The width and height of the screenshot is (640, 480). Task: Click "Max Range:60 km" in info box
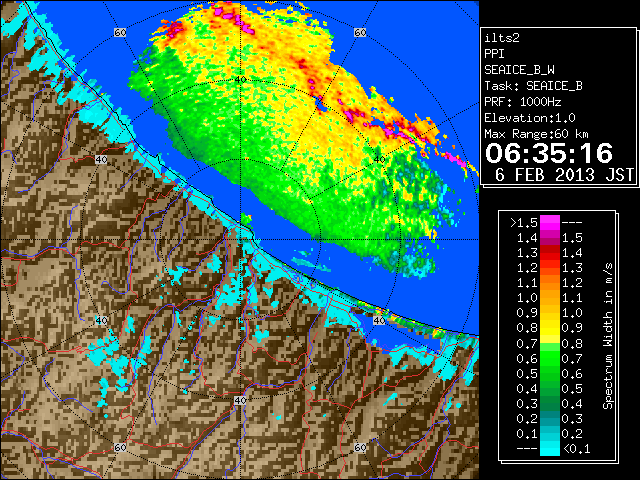[536, 134]
